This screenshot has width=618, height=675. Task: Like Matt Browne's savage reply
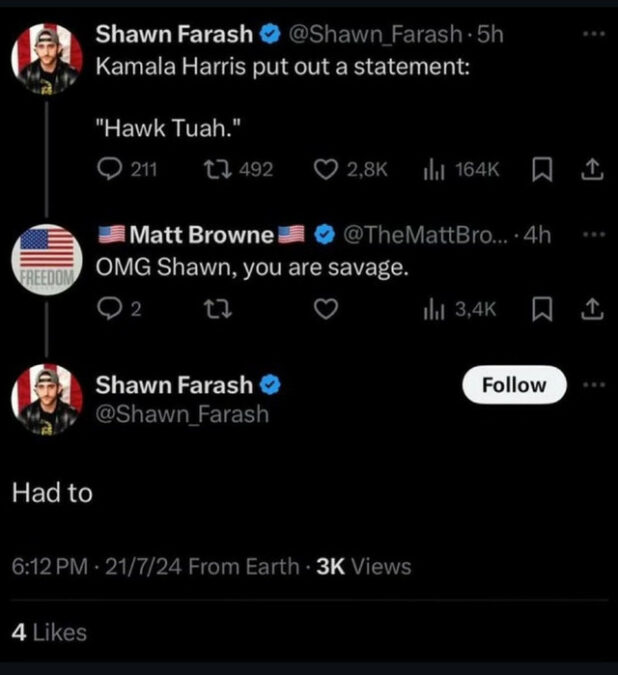pyautogui.click(x=323, y=309)
